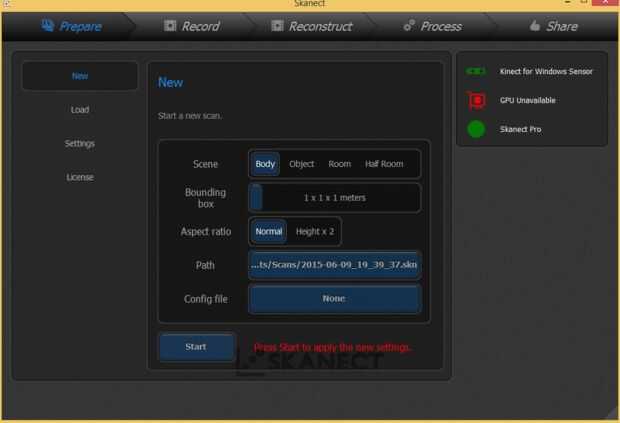Click the Share thumbs-up icon
This screenshot has height=423, width=620.
(x=535, y=26)
